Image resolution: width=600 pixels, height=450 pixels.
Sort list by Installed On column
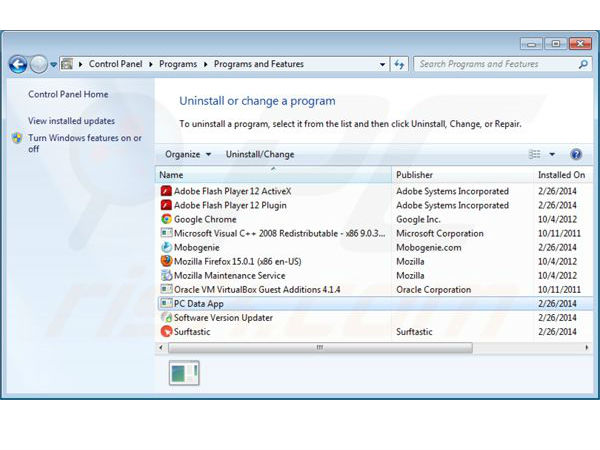(x=560, y=175)
